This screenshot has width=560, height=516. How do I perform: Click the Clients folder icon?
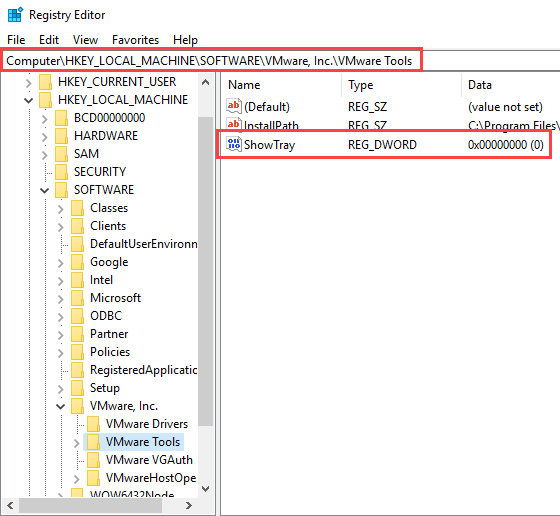coord(78,226)
